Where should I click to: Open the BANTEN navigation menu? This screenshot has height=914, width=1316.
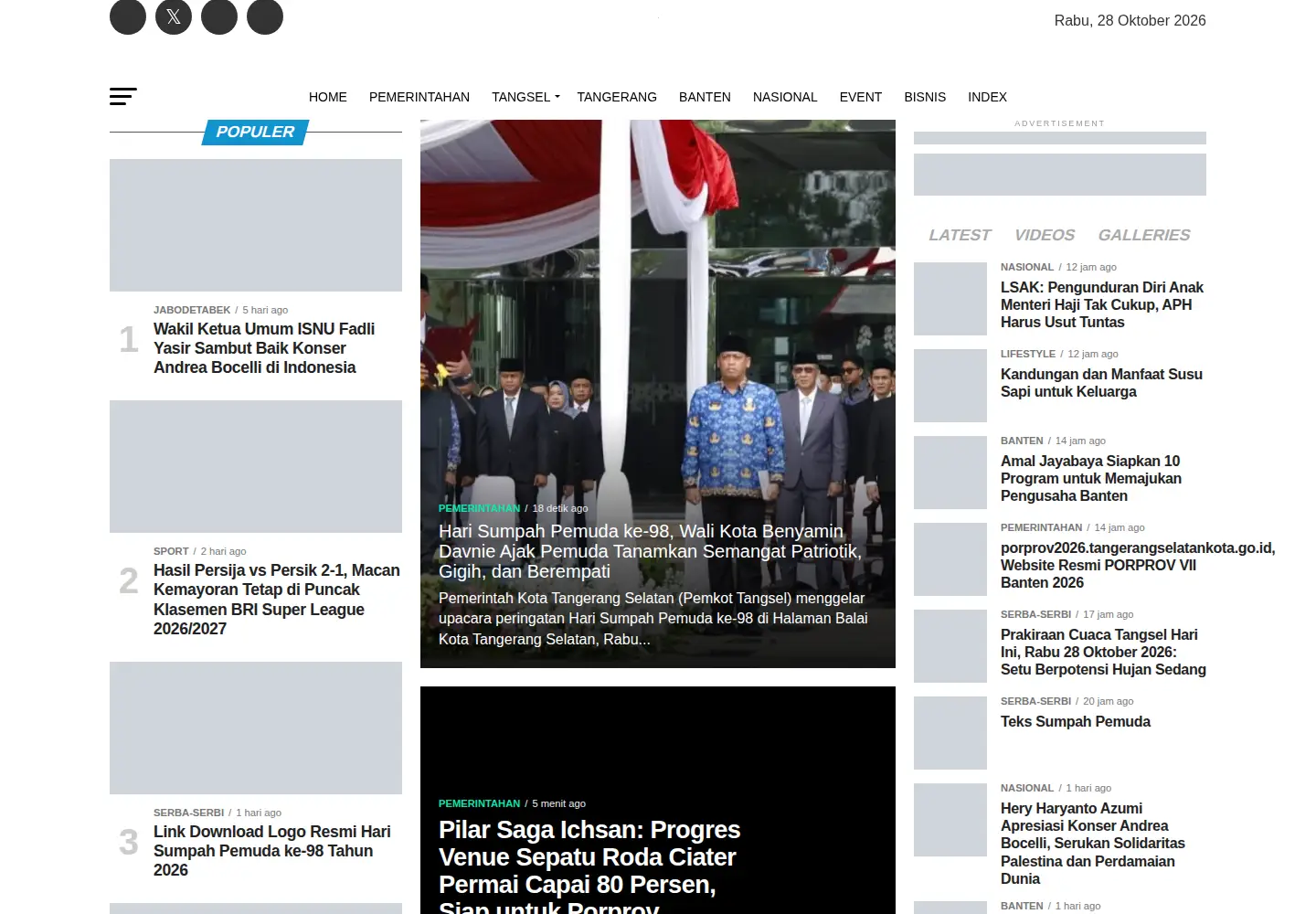pyautogui.click(x=705, y=97)
